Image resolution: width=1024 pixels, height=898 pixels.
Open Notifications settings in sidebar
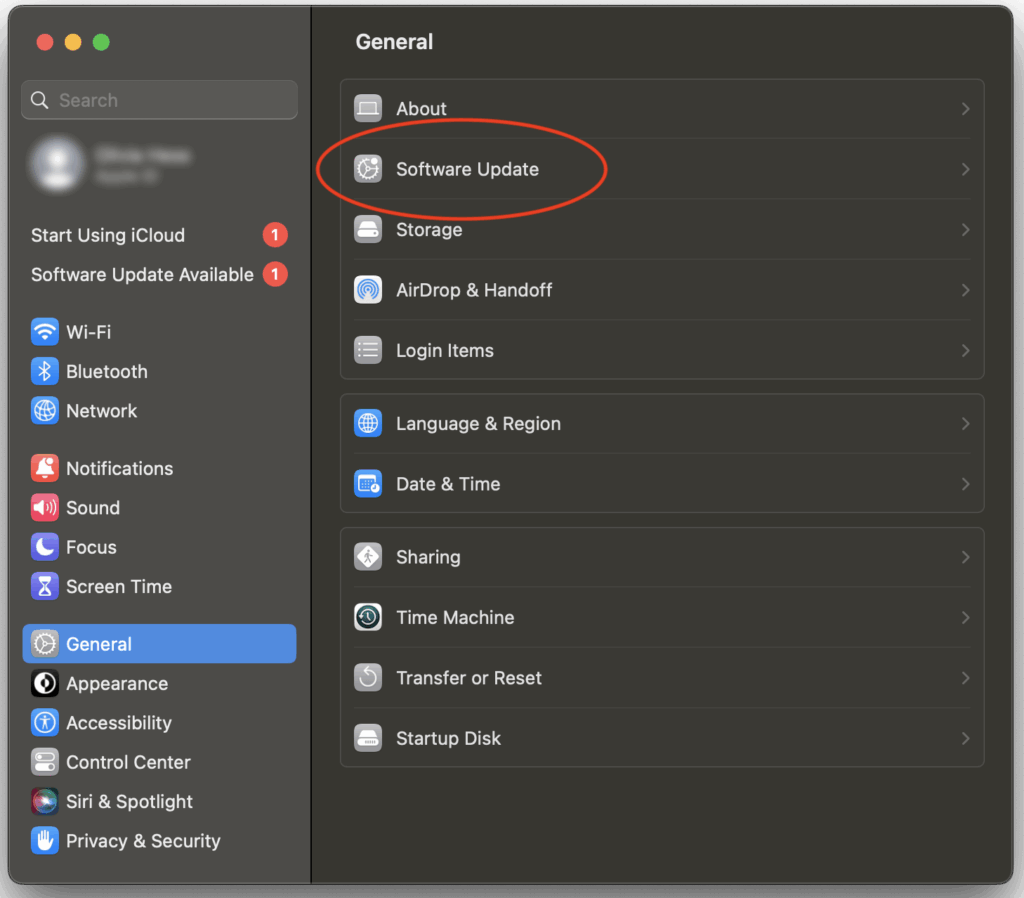(x=119, y=469)
